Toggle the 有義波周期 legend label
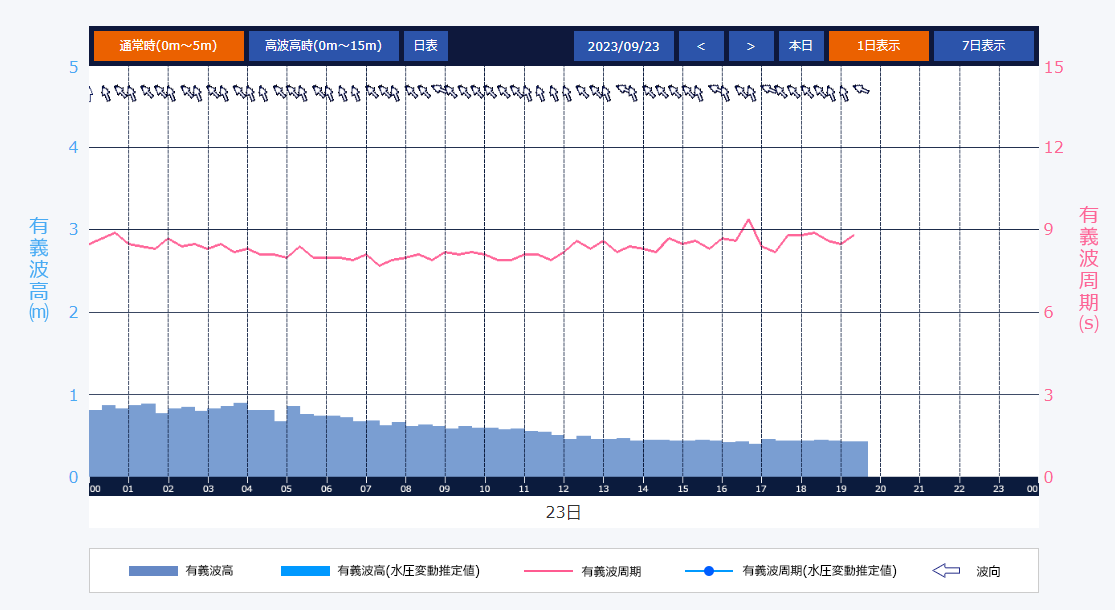 611,571
